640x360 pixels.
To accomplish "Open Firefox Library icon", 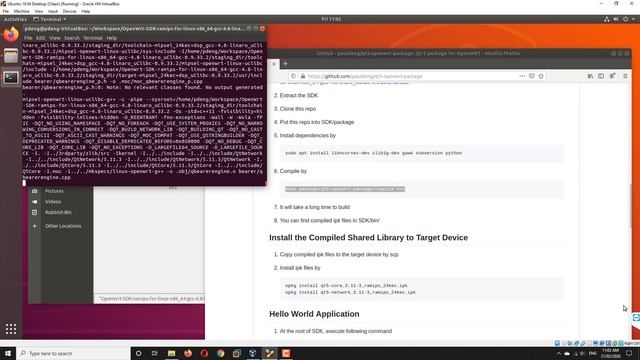I will [x=590, y=76].
